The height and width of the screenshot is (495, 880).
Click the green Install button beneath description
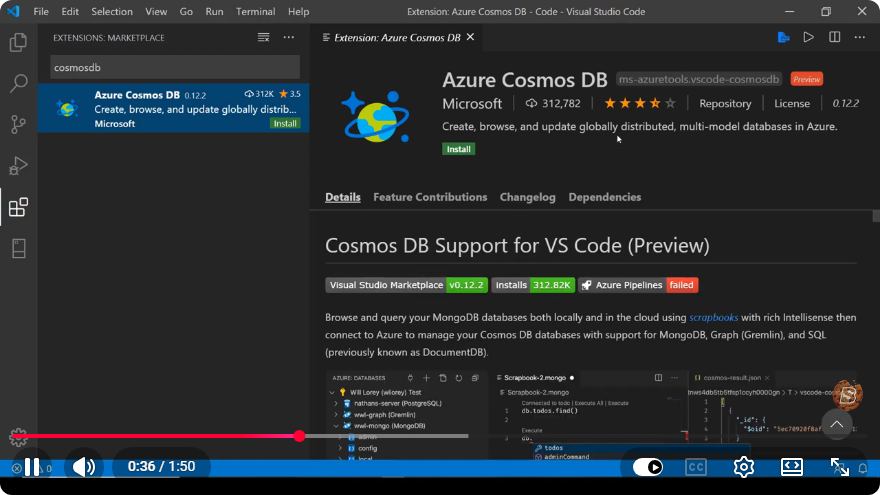[x=459, y=149]
